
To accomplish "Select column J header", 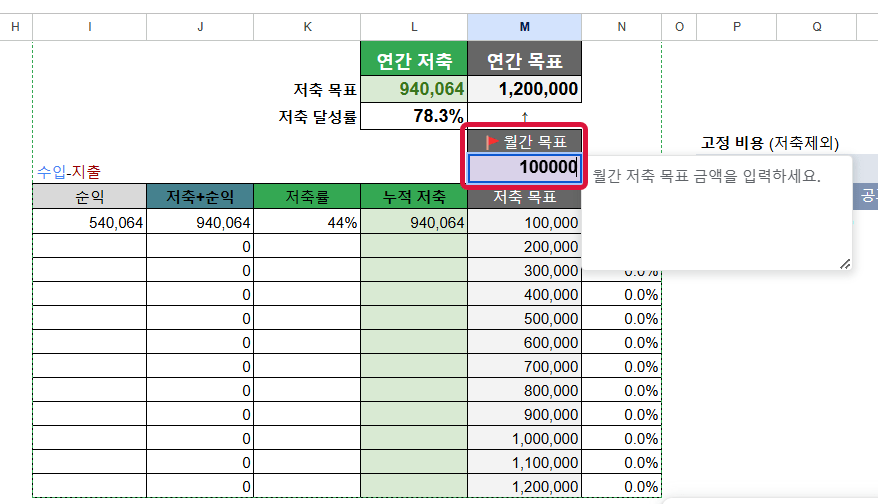I will point(200,27).
